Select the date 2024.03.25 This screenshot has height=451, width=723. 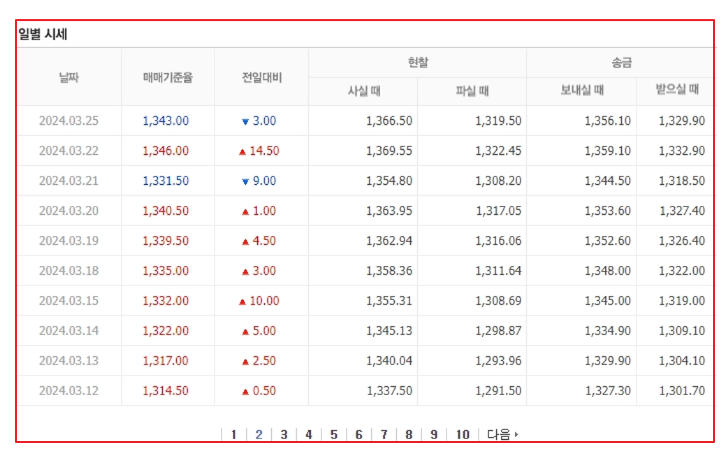point(69,121)
